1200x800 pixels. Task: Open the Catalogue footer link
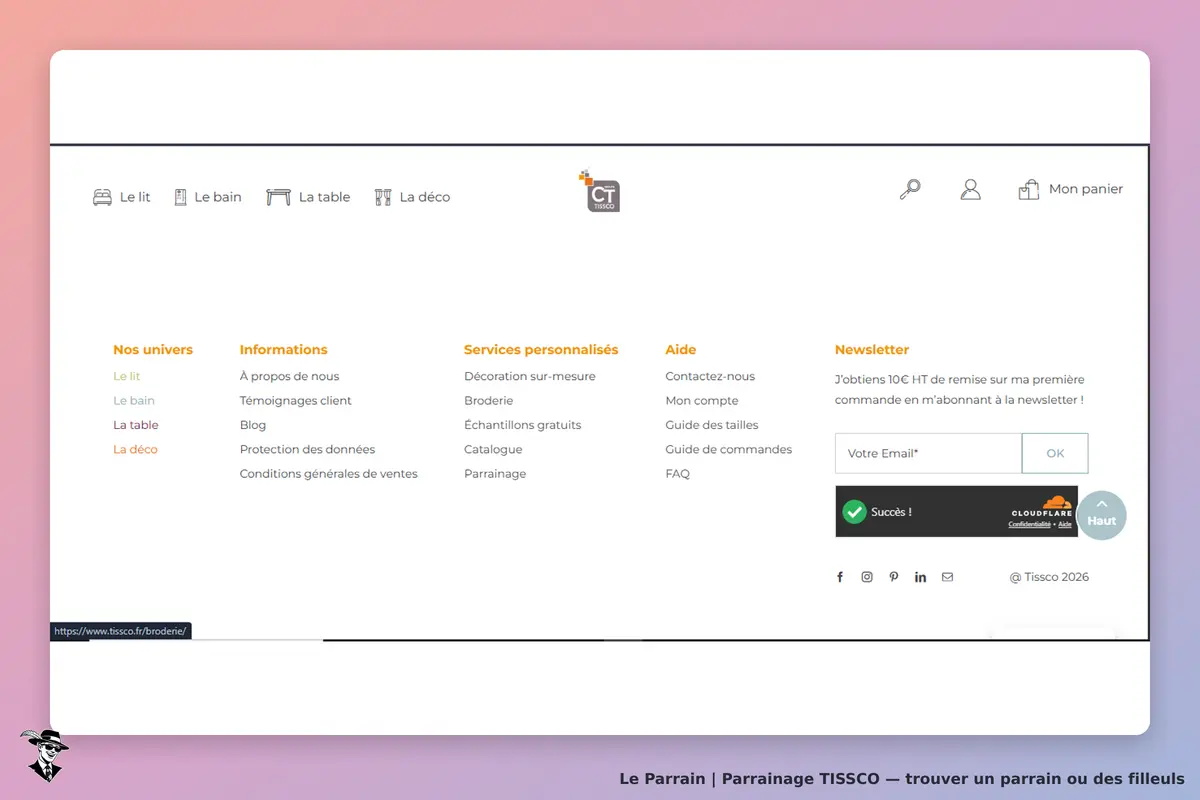click(493, 449)
